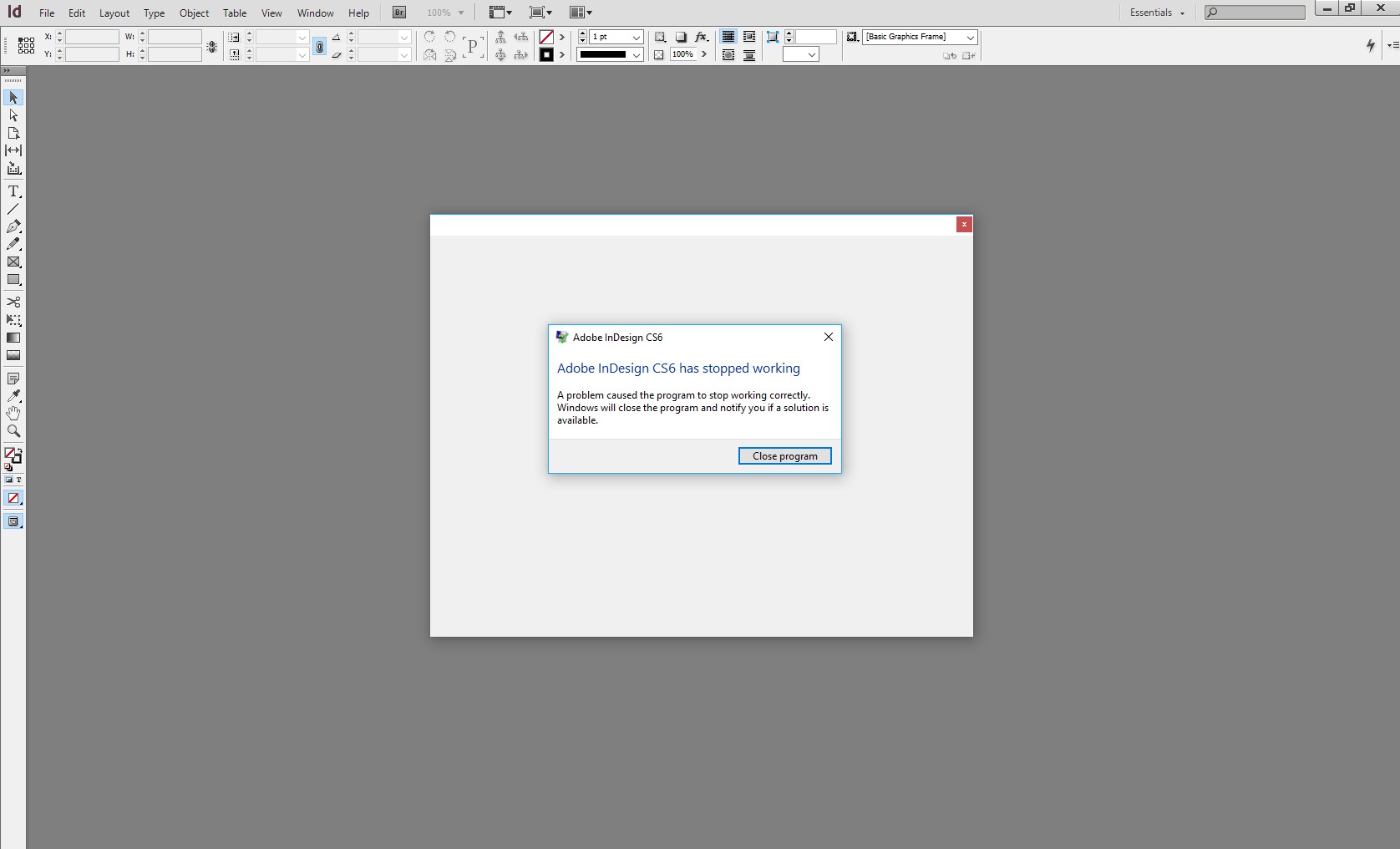Viewport: 1400px width, 849px height.
Task: Select the Page tool
Action: click(x=13, y=133)
